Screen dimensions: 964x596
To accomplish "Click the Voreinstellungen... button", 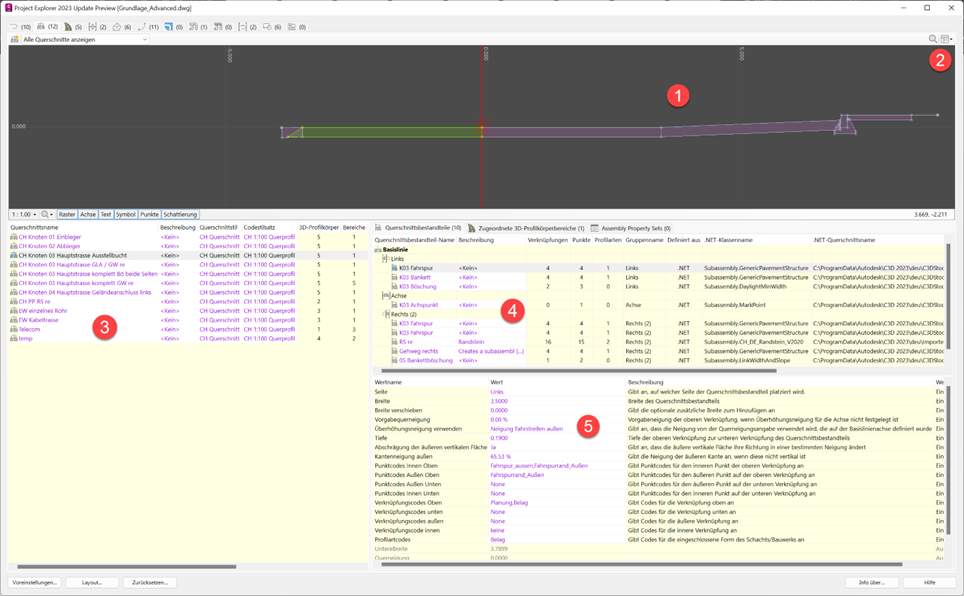I will 35,582.
